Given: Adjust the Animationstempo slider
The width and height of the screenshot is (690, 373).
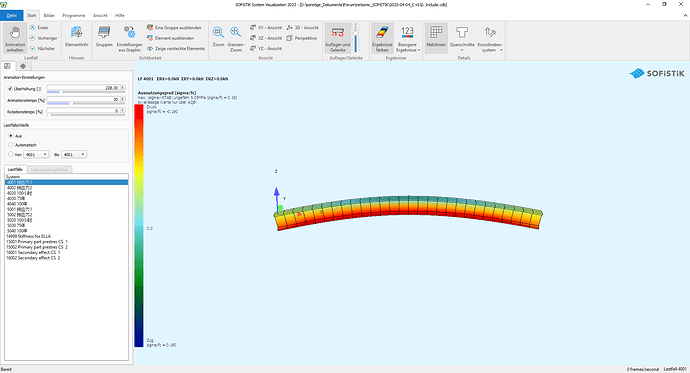Looking at the screenshot, I should 86,103.
